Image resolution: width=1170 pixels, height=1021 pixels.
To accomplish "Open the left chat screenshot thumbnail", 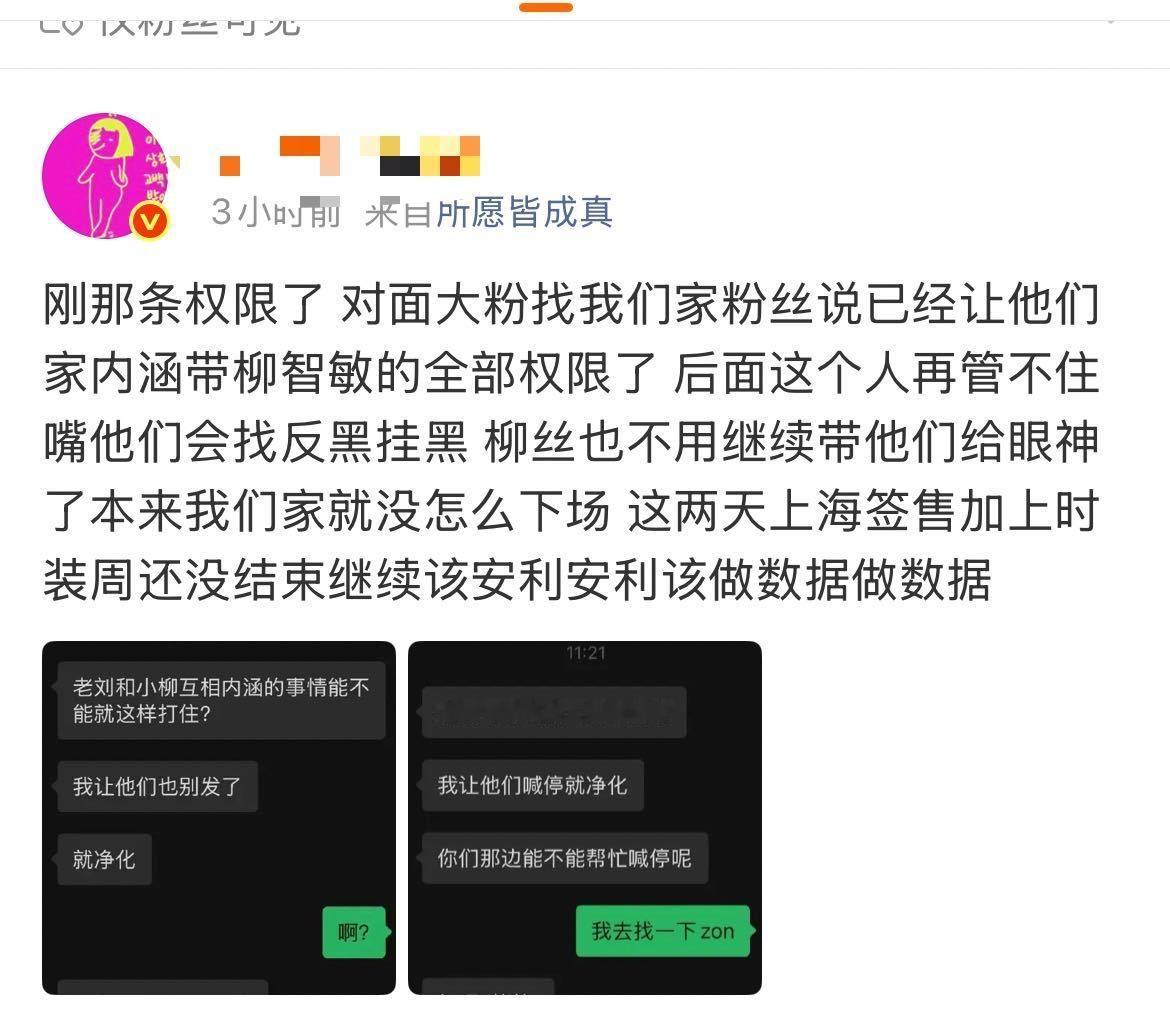I will pyautogui.click(x=219, y=817).
